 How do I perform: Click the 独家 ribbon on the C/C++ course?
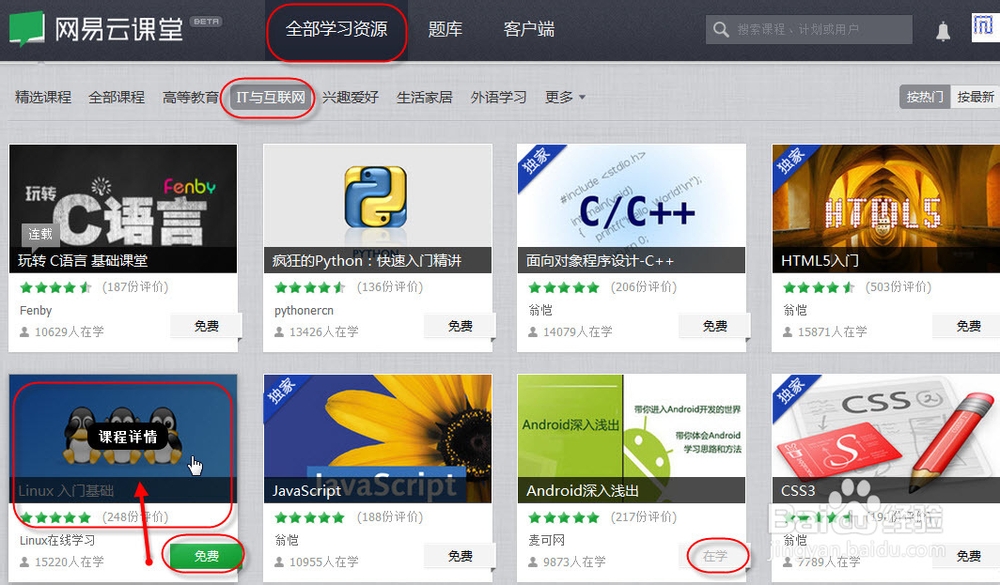point(537,162)
